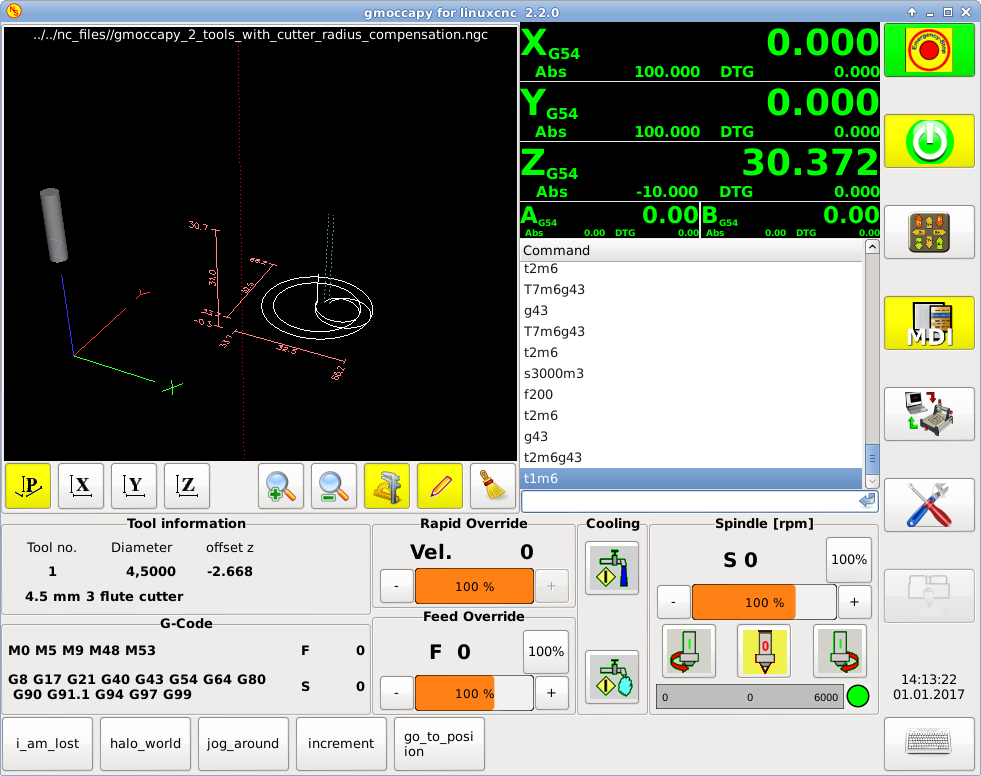Run the i_am_lost macro
This screenshot has width=981, height=776.
pos(48,743)
